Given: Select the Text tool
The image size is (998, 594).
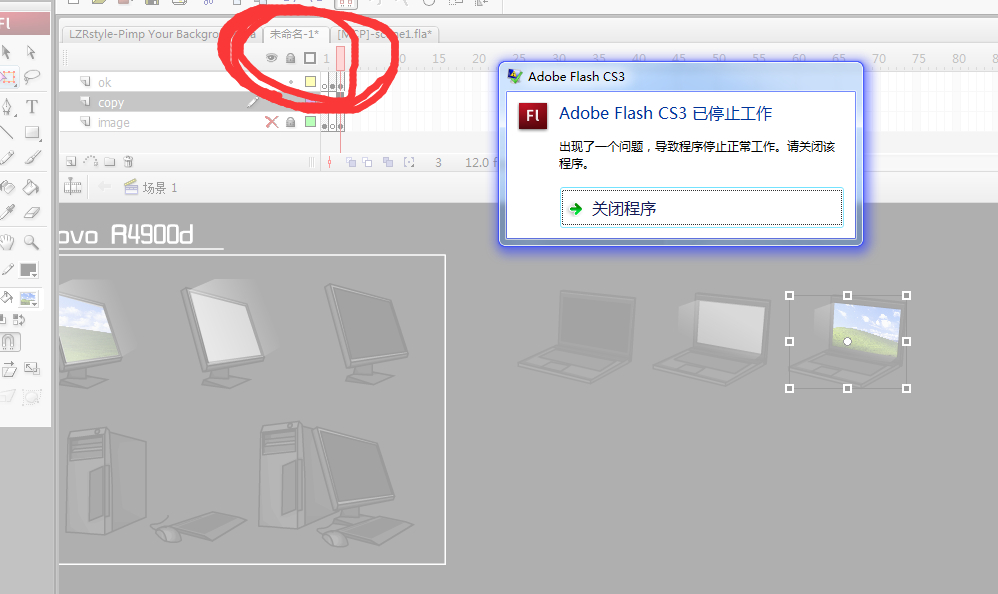Looking at the screenshot, I should [x=32, y=106].
